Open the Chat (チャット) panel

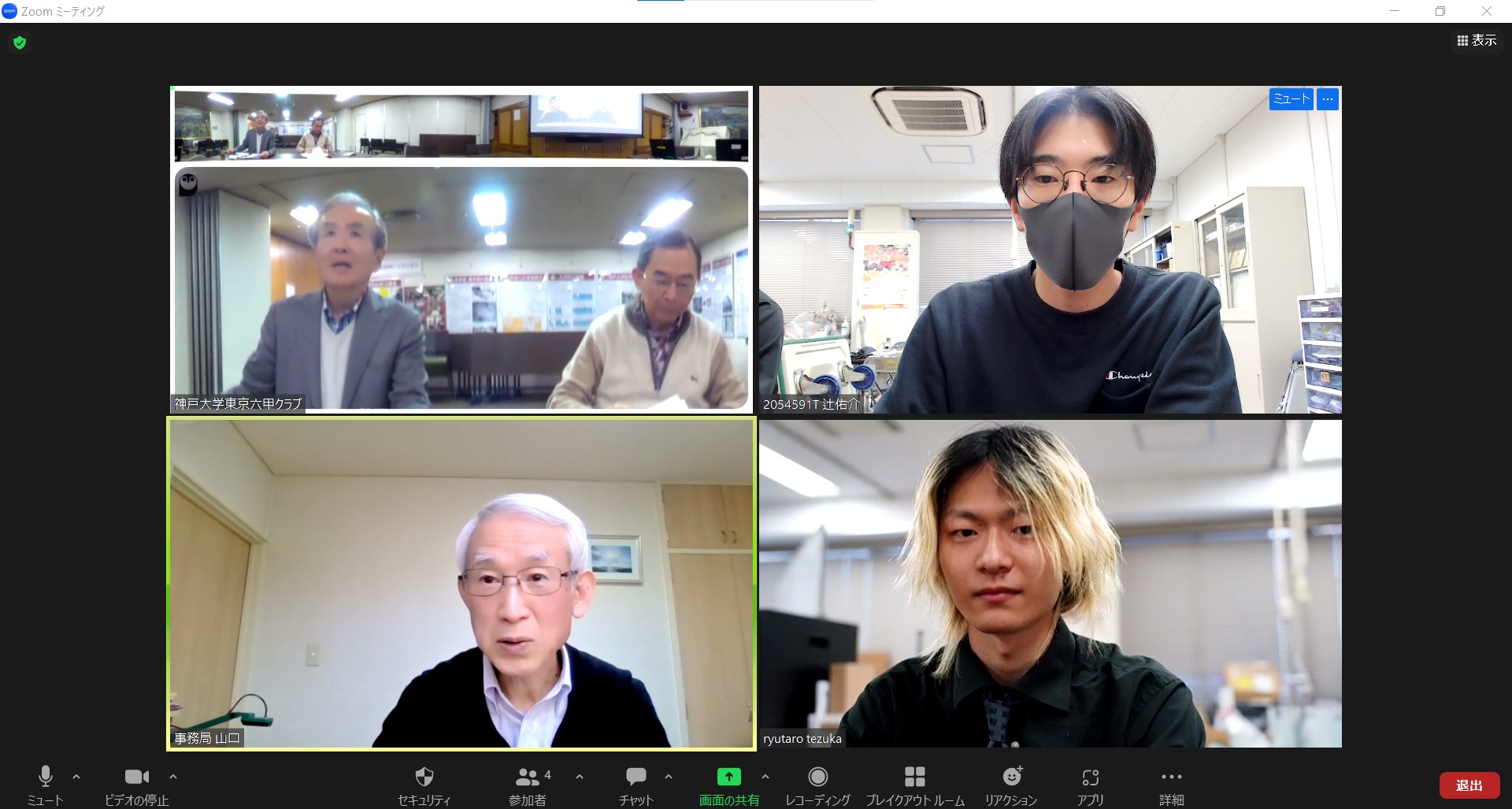(x=636, y=785)
